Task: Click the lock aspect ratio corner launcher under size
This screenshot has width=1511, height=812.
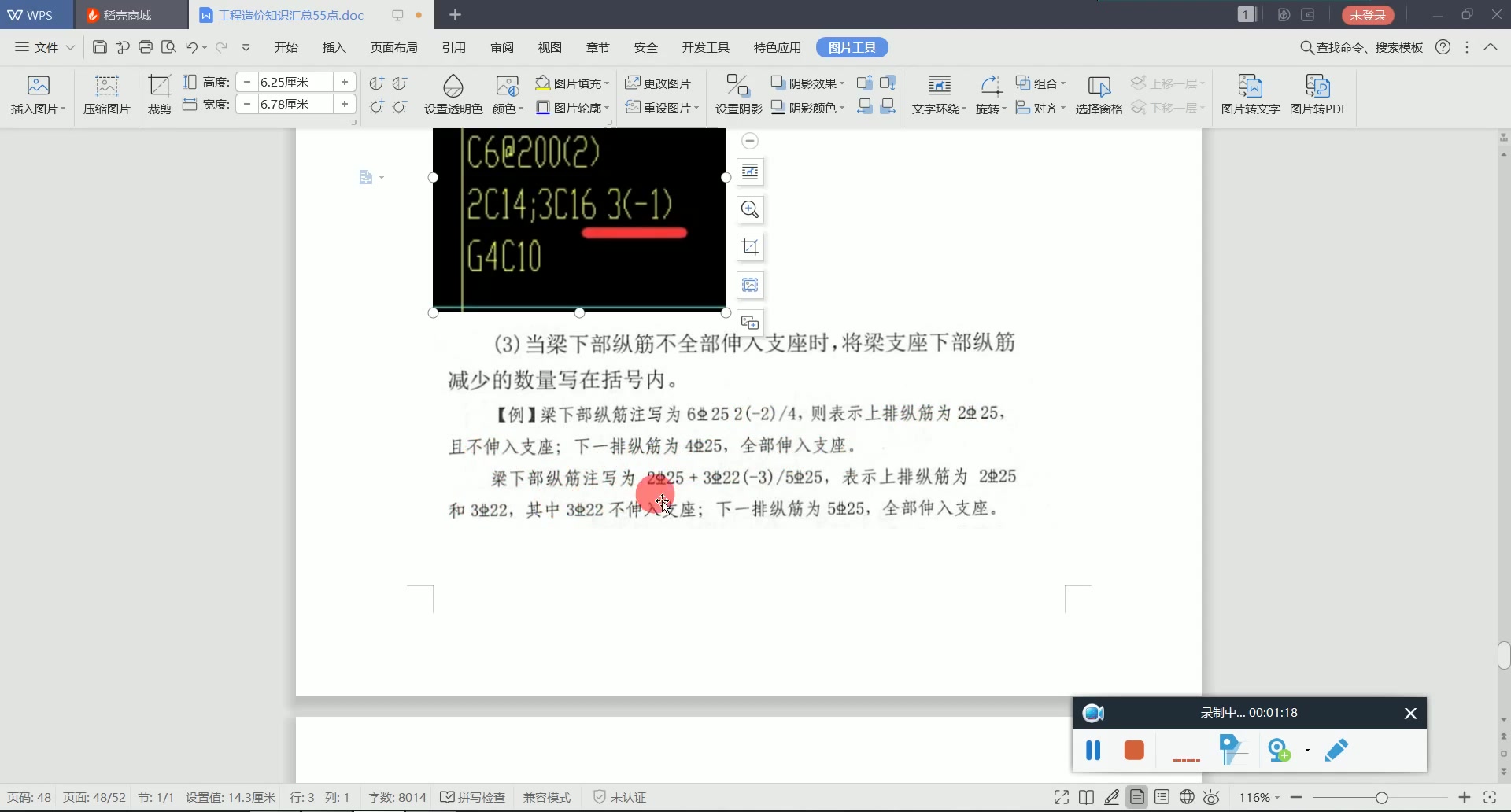Action: tap(353, 122)
